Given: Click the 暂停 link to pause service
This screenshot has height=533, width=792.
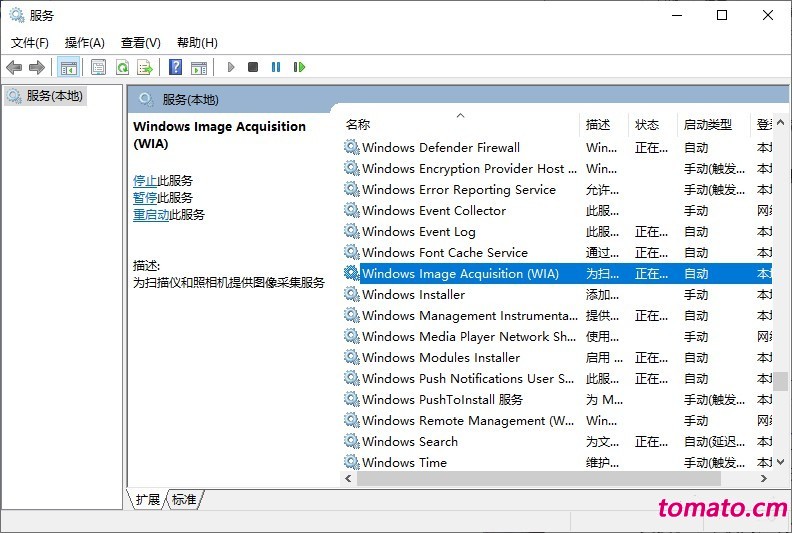Looking at the screenshot, I should point(145,198).
